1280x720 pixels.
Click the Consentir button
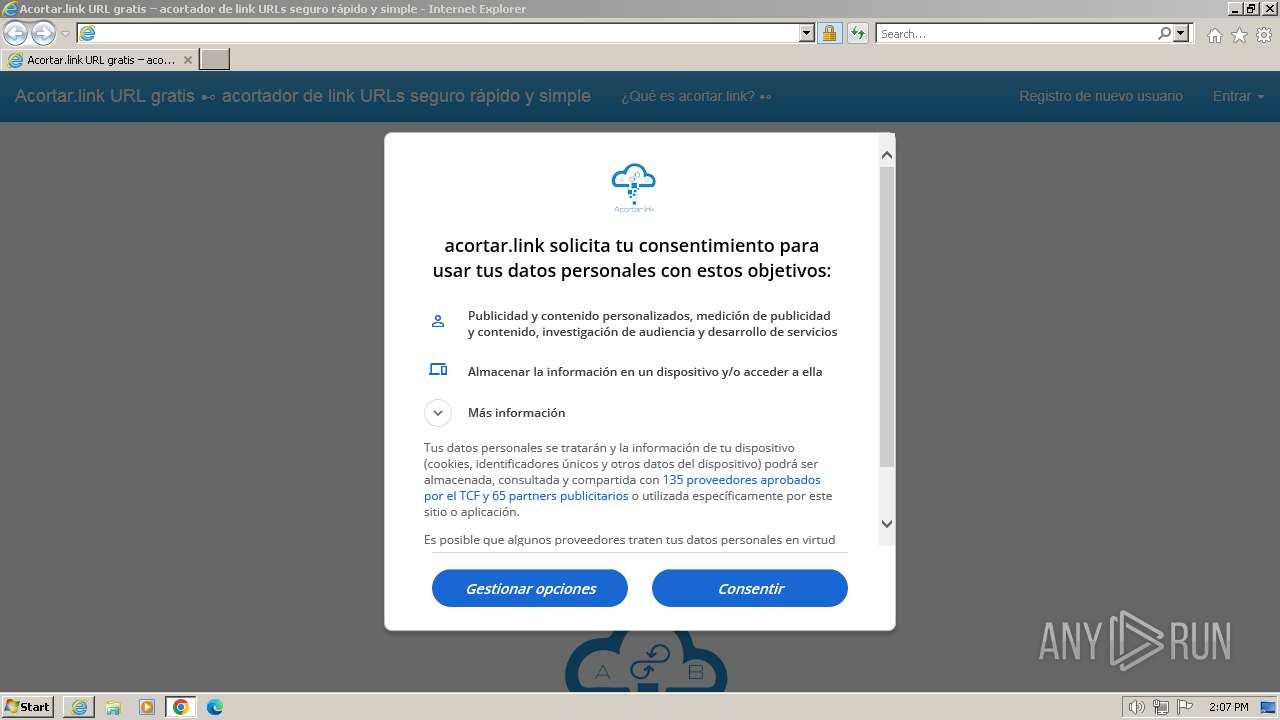pos(750,588)
